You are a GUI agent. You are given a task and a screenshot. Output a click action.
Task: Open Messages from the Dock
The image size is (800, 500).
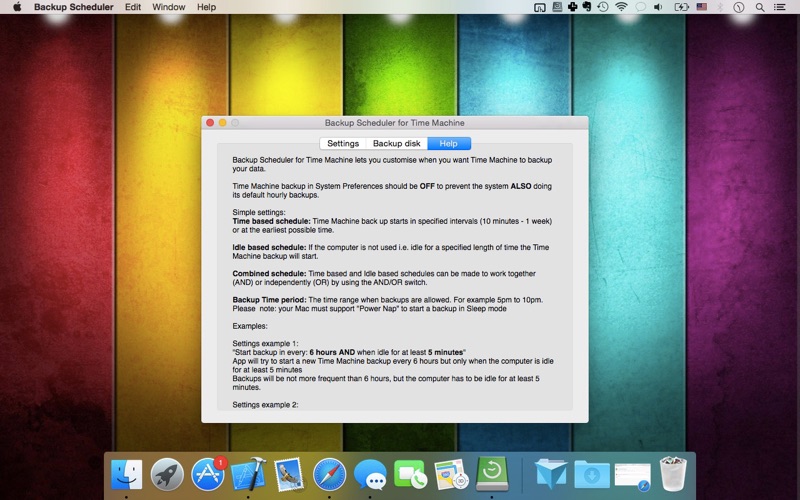coord(370,474)
